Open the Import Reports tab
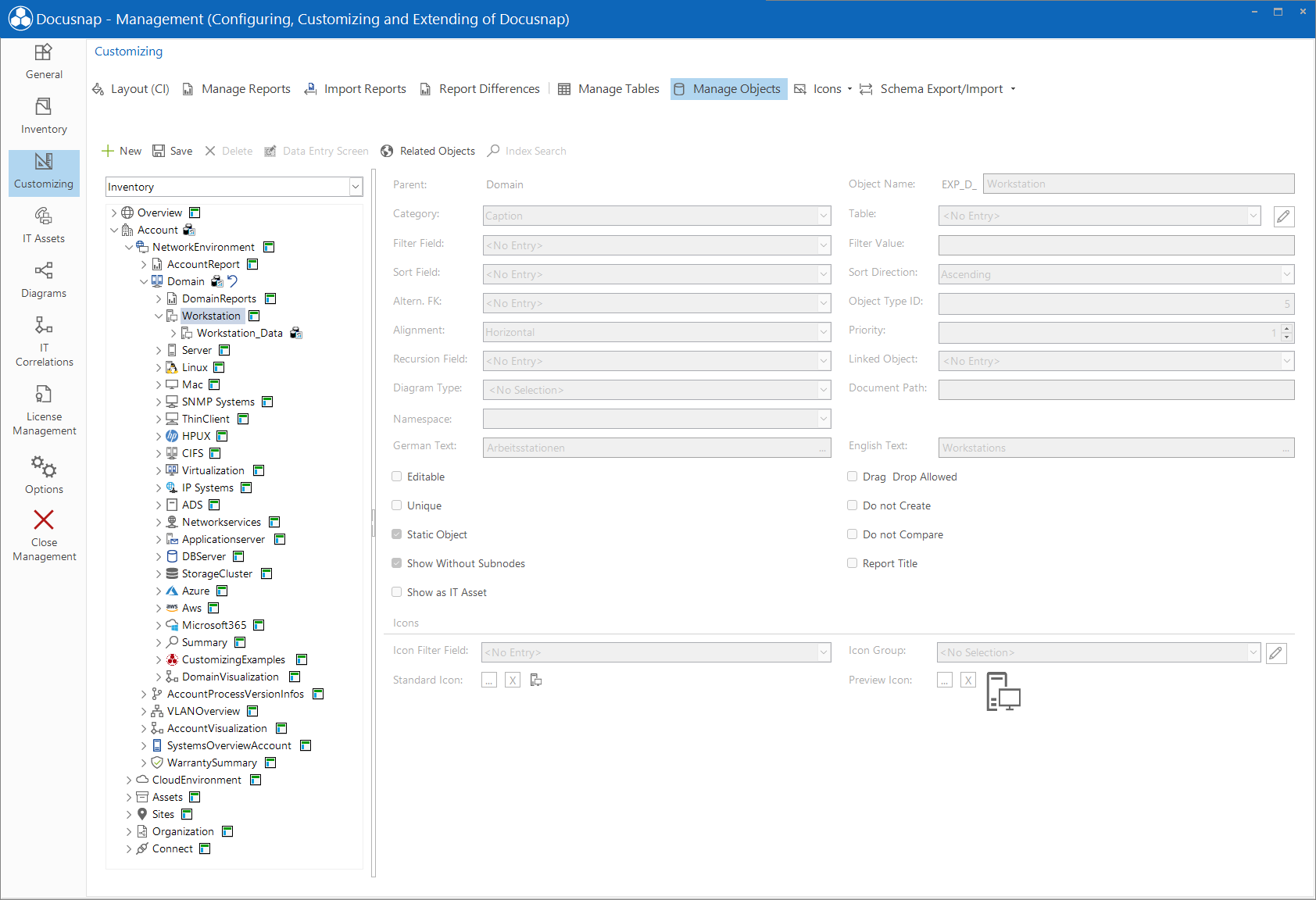This screenshot has width=1316, height=900. pyautogui.click(x=356, y=89)
